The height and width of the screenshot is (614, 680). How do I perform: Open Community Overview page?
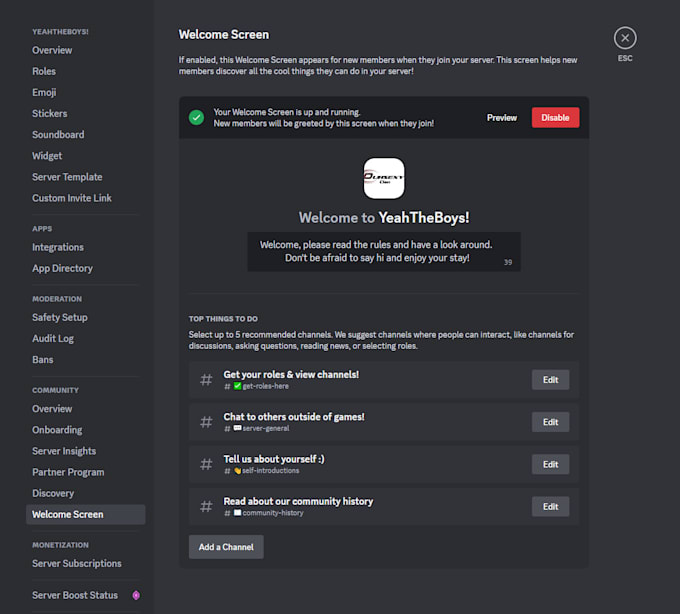pos(52,409)
